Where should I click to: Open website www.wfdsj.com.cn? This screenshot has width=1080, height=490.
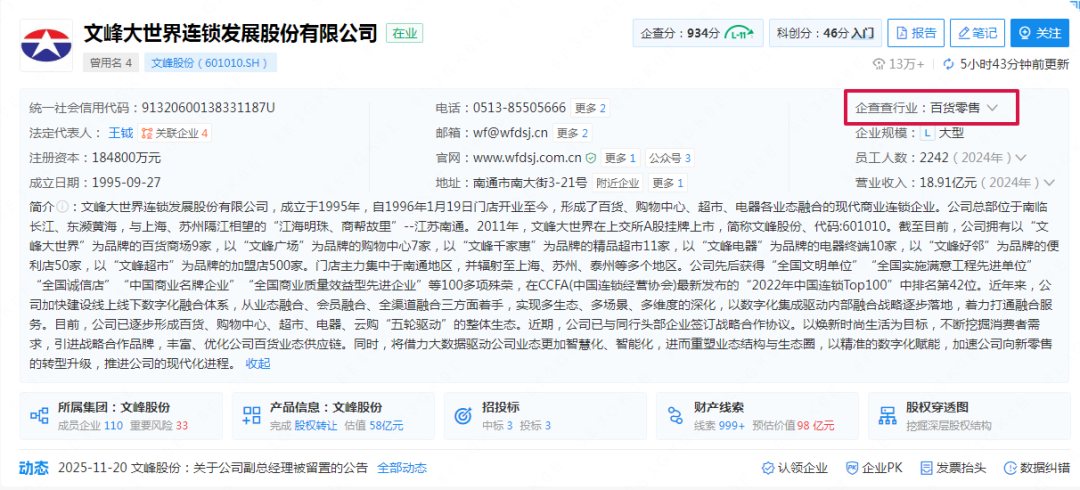click(x=528, y=158)
